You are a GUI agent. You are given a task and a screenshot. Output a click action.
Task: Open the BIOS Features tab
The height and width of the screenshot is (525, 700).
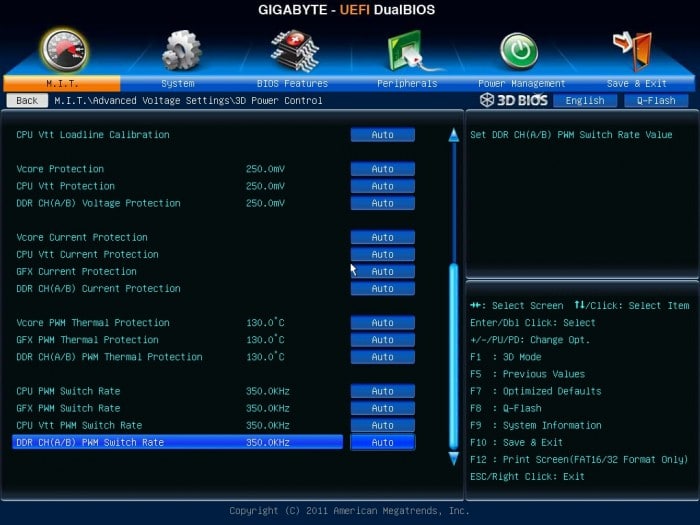coord(292,83)
